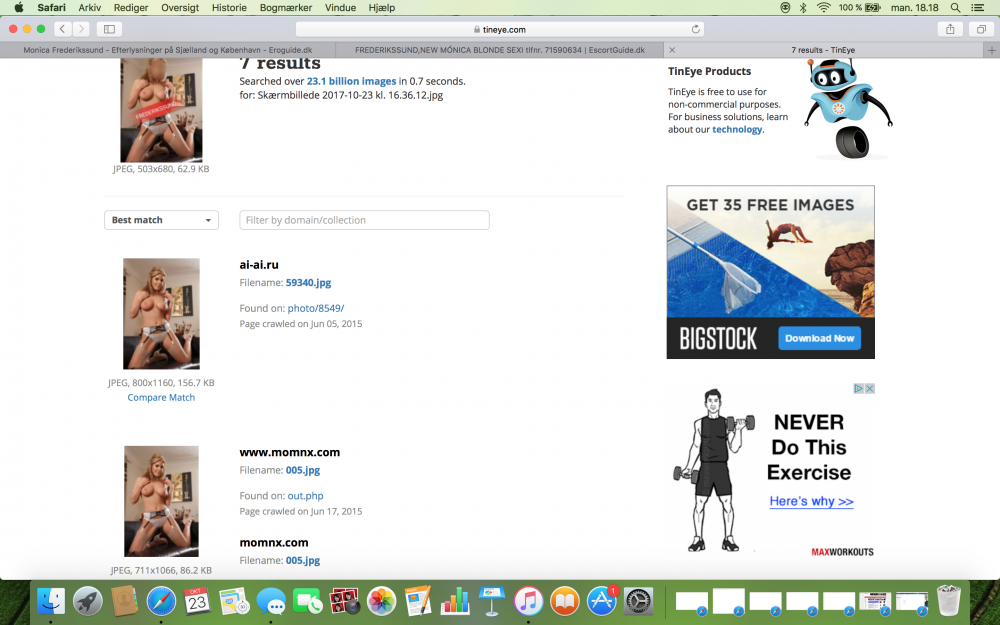This screenshot has height=625, width=1000.
Task: Follow the 'Here's why >>' ad link
Action: pos(811,501)
